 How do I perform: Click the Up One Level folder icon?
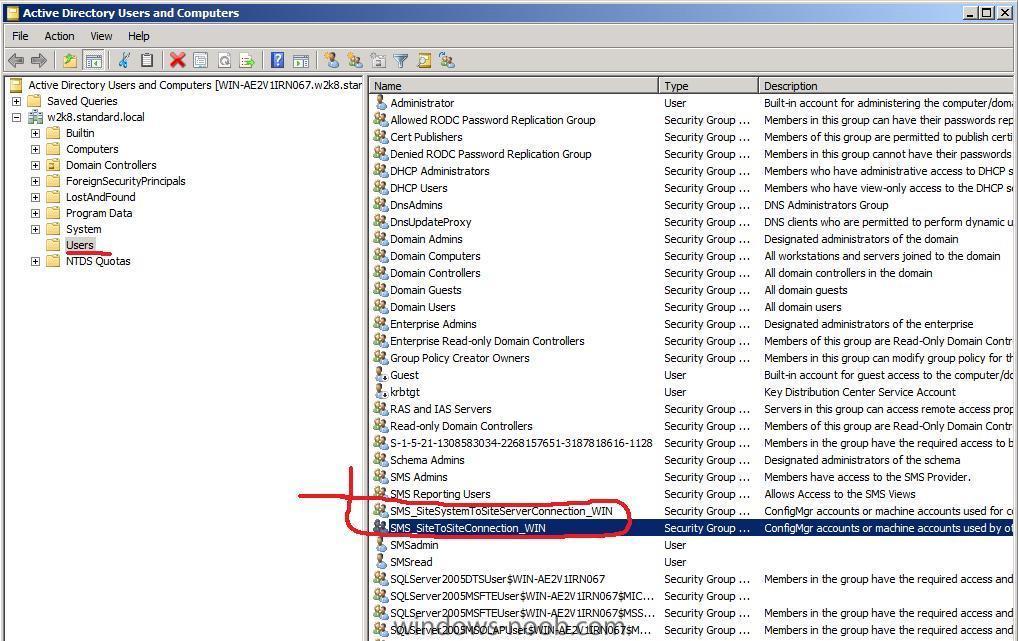(x=69, y=61)
